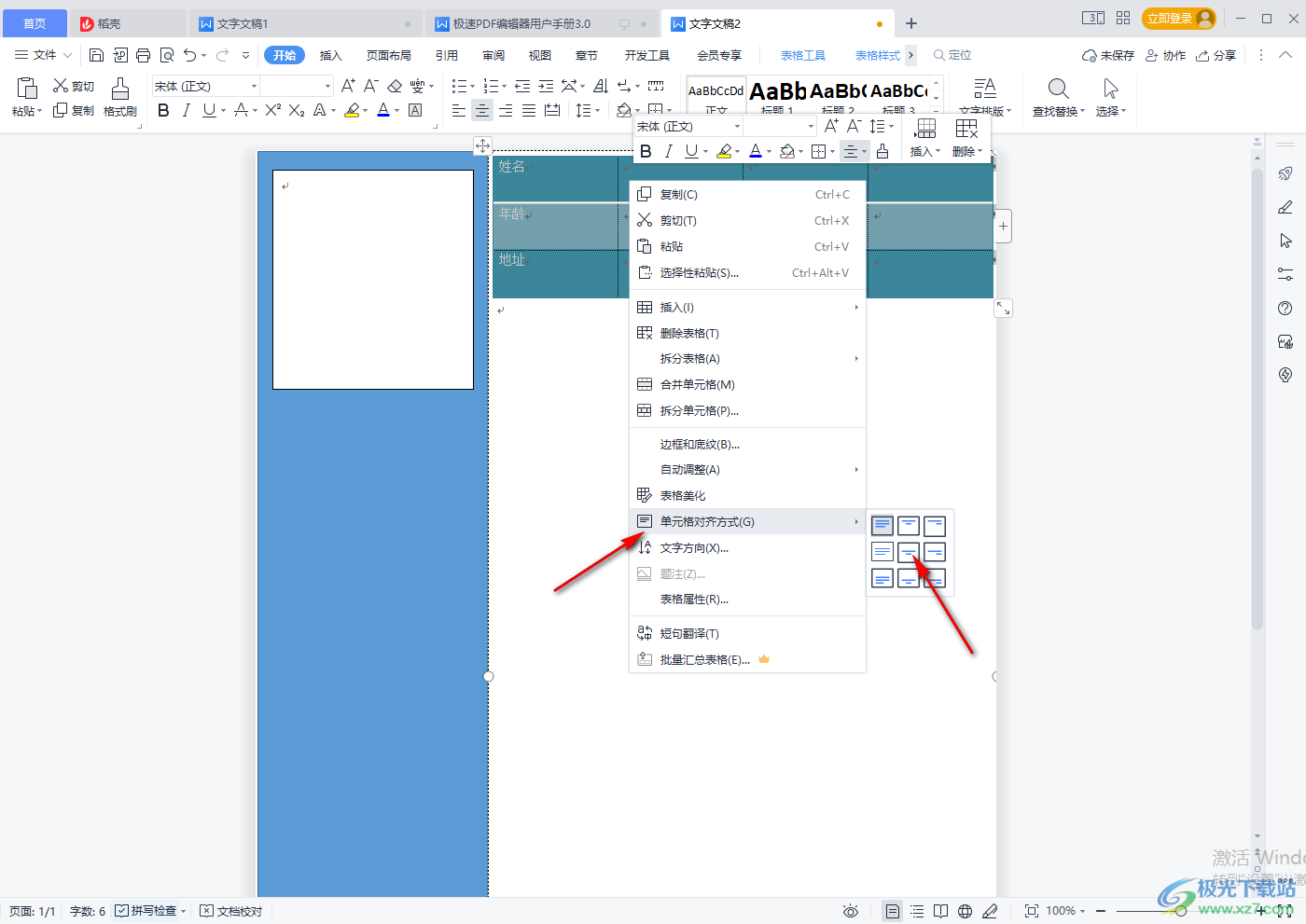
Task: Toggle document proofreading (文档校对) in status bar
Action: [231, 911]
